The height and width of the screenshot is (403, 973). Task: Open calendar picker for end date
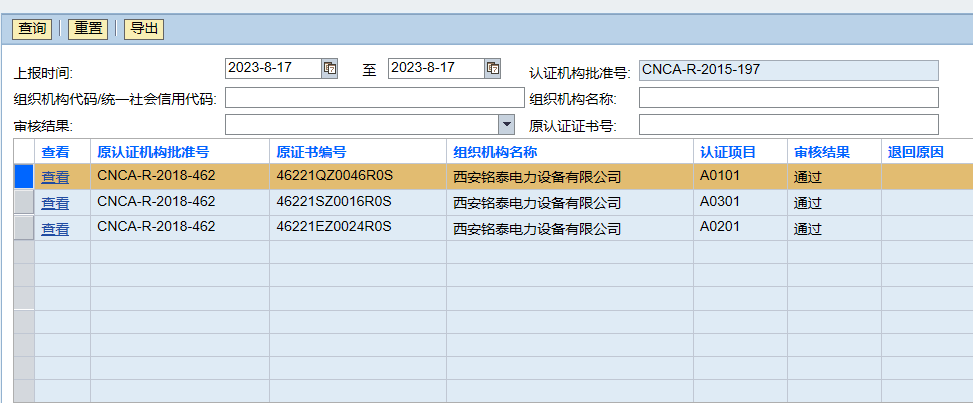[493, 68]
